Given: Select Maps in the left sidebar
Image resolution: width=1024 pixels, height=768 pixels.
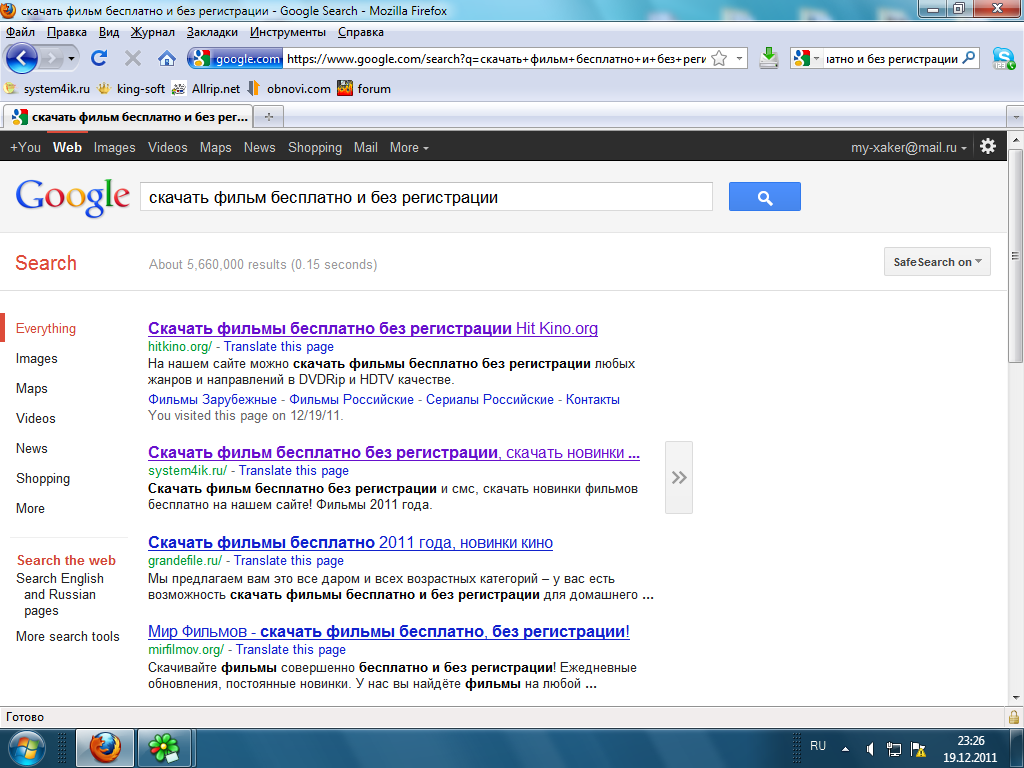Looking at the screenshot, I should tap(31, 389).
